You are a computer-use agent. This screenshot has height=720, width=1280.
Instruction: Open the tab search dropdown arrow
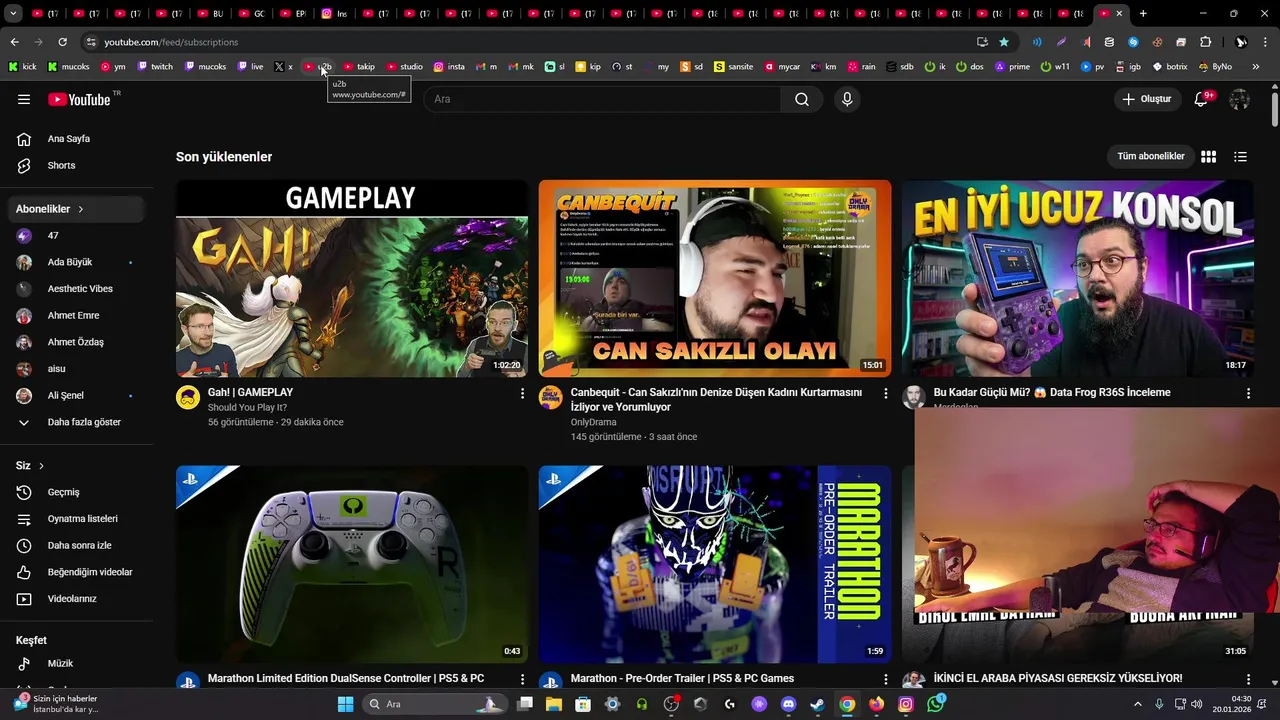pos(13,14)
